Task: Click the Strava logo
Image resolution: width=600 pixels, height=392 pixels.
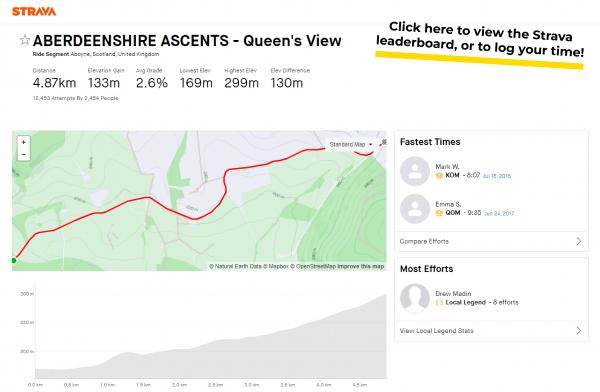Action: (x=34, y=11)
